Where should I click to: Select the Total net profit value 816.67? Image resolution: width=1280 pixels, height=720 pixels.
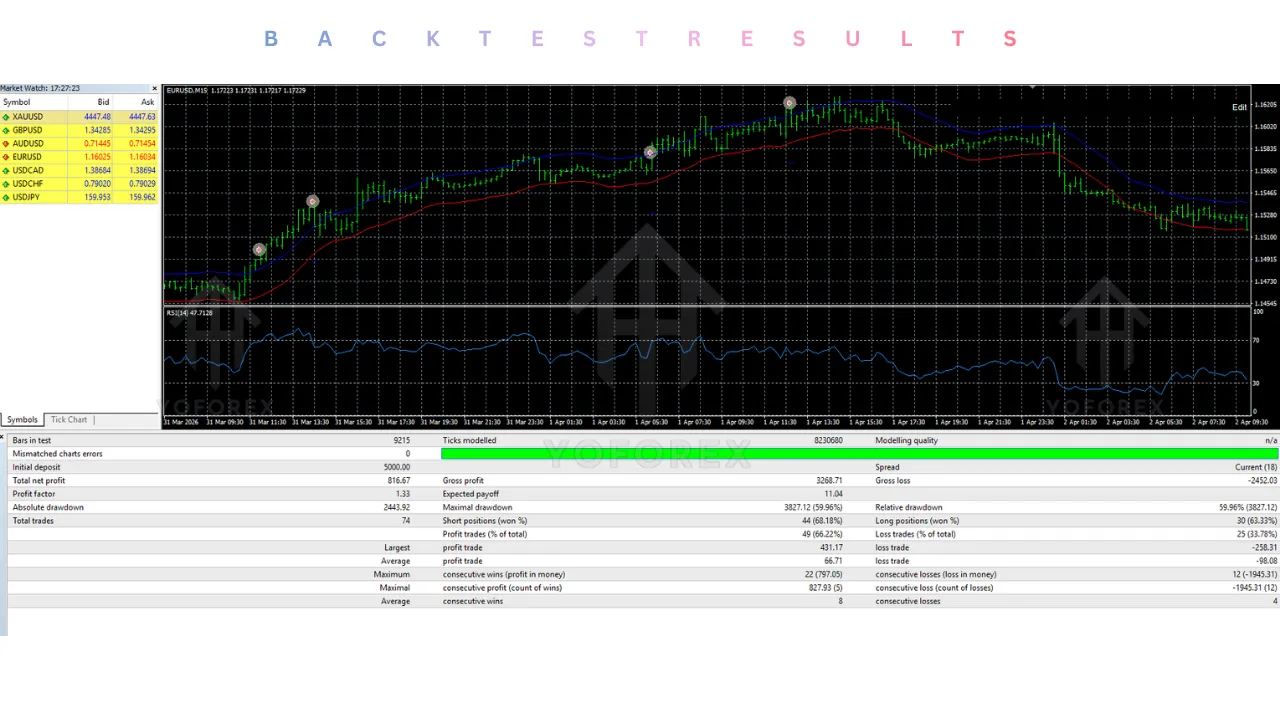coord(398,481)
